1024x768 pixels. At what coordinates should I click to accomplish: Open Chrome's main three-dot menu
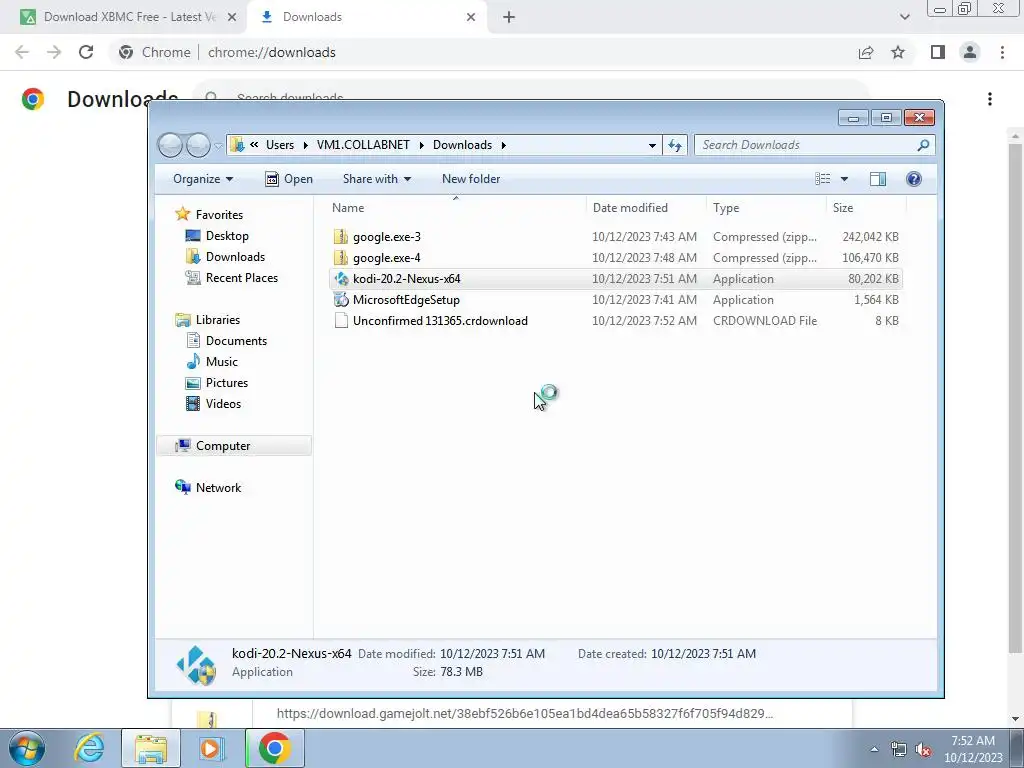pyautogui.click(x=1002, y=52)
